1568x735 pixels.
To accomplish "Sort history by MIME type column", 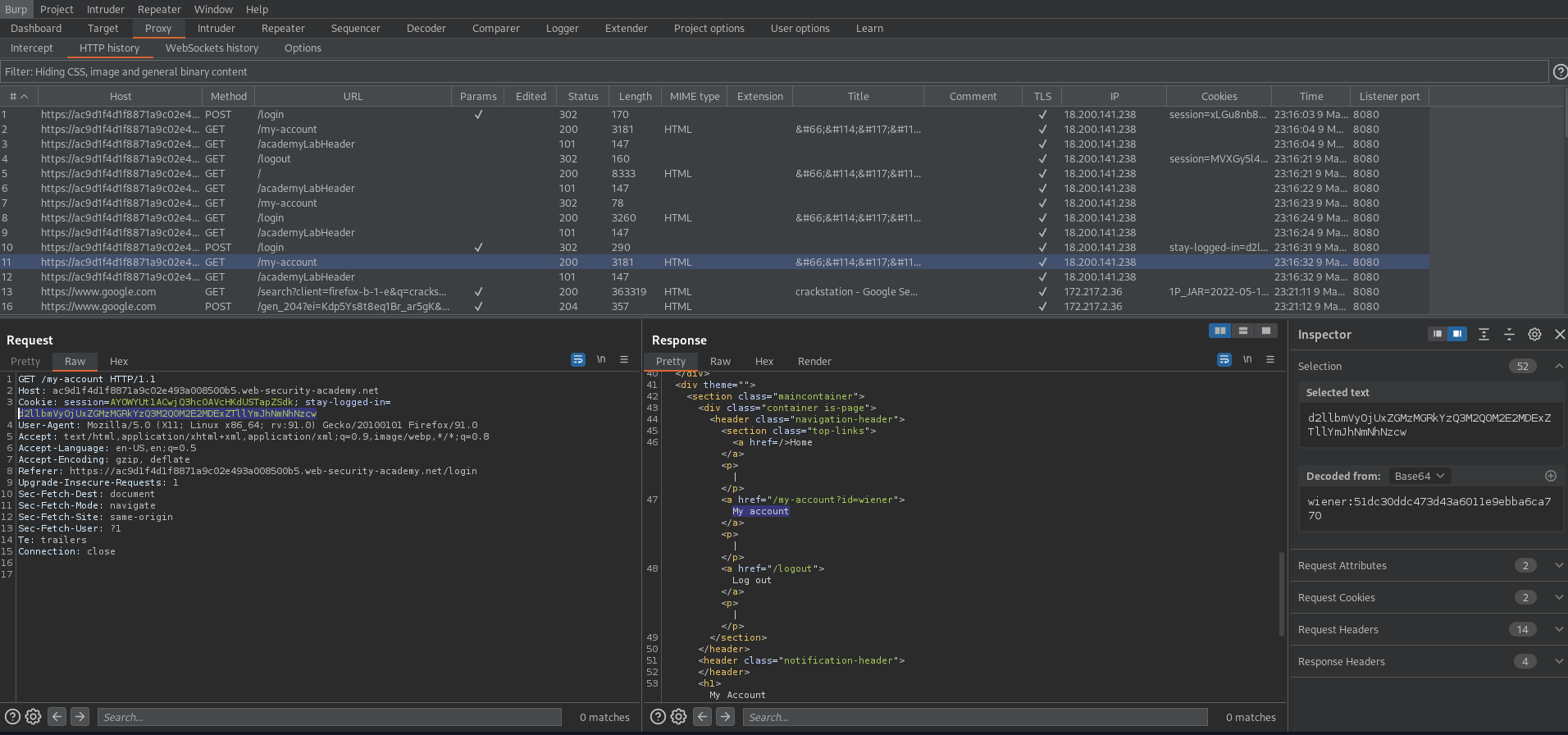I will (695, 97).
